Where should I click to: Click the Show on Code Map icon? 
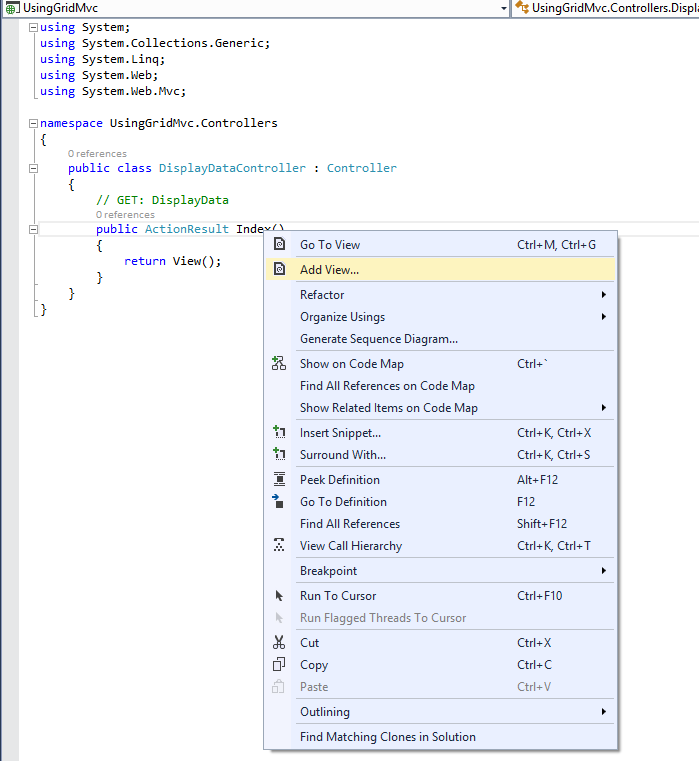click(x=279, y=363)
